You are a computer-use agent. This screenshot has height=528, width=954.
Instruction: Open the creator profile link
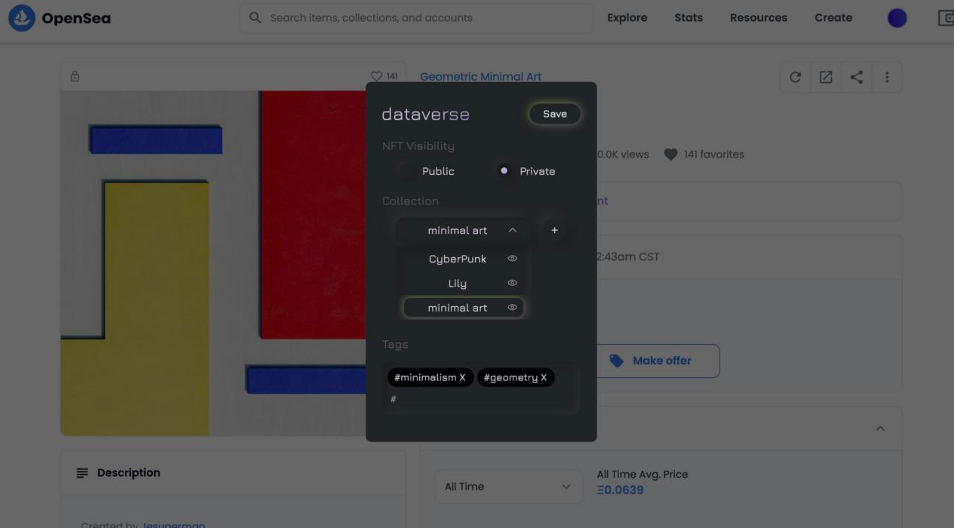point(173,524)
